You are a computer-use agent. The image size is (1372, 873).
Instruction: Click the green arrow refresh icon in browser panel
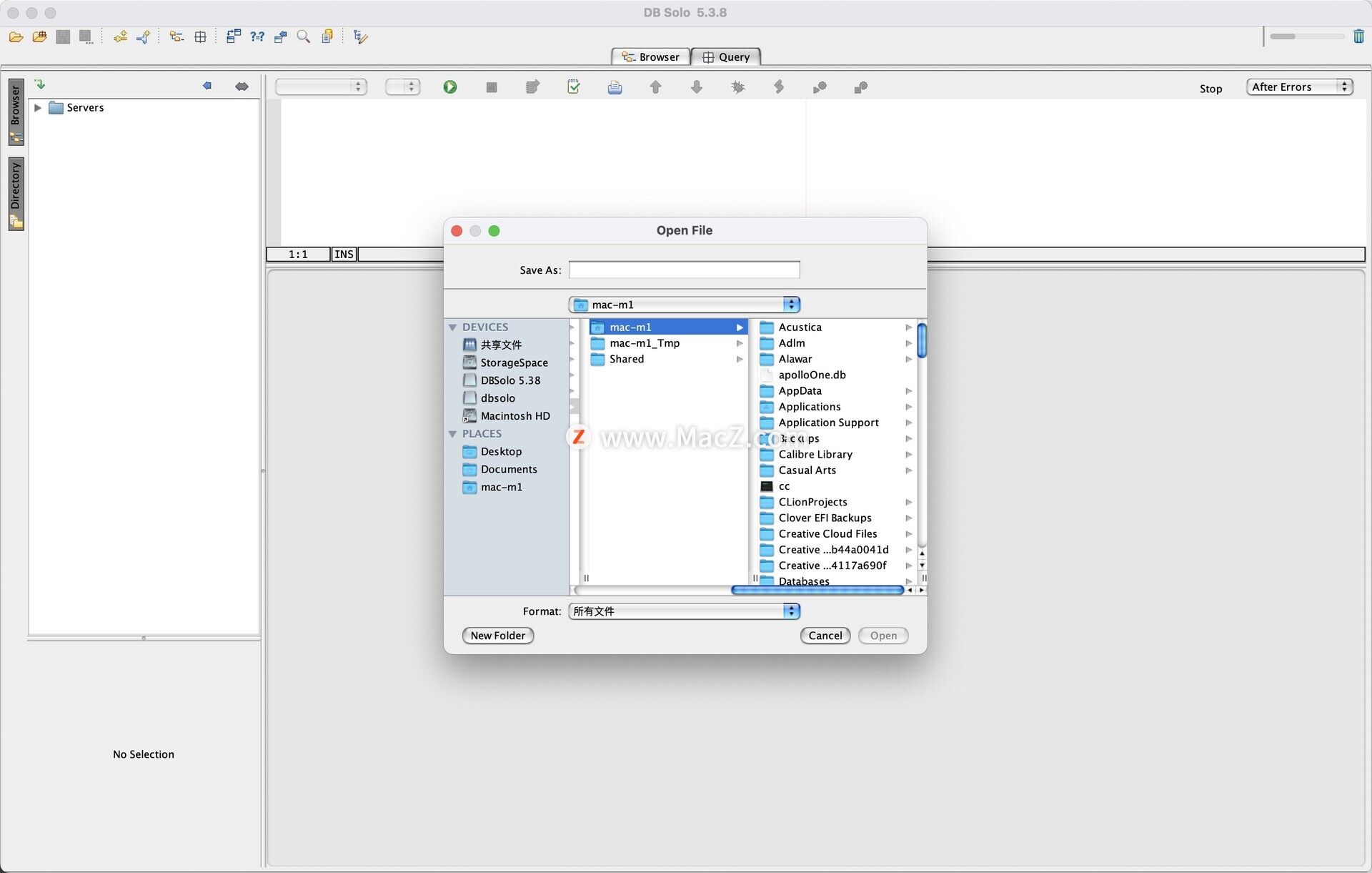tap(40, 85)
